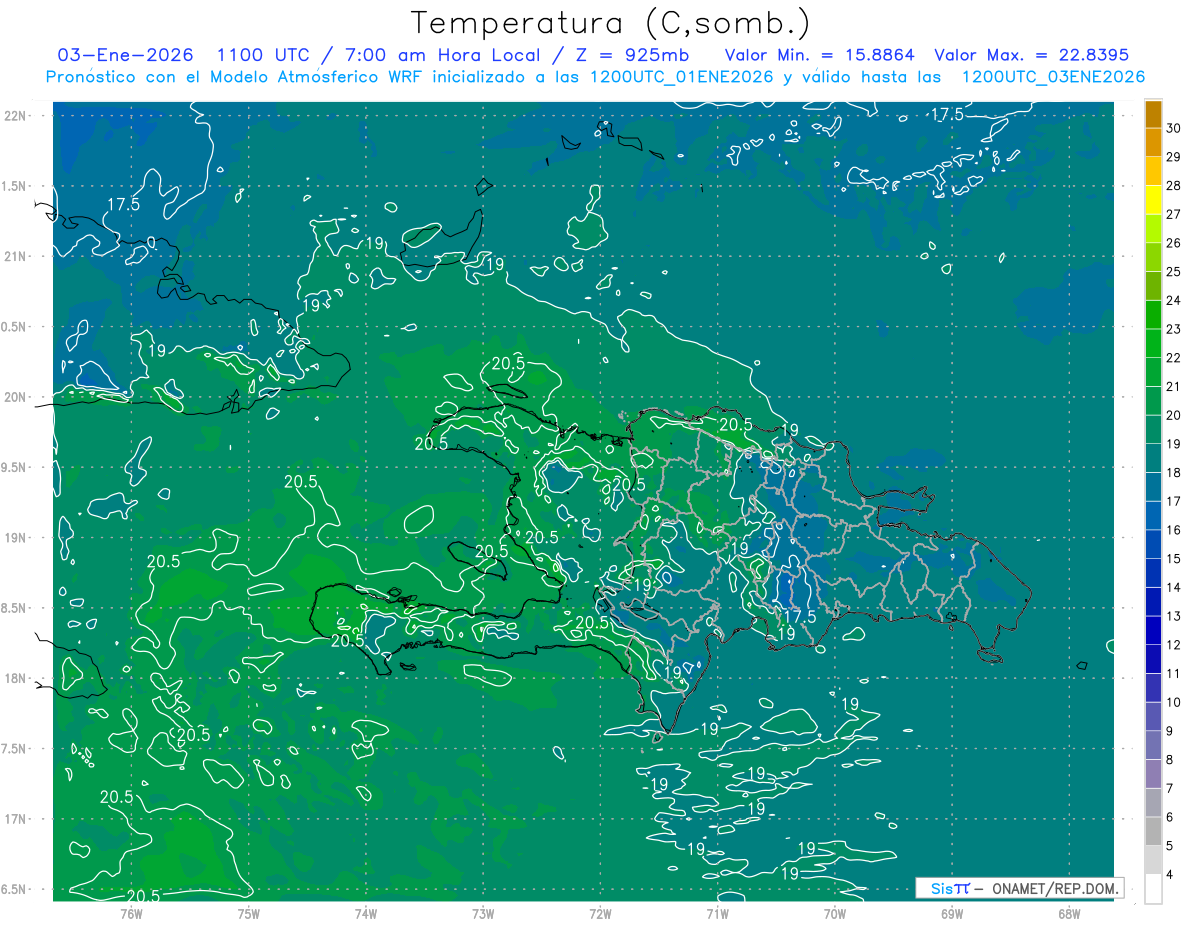Image resolution: width=1200 pixels, height=927 pixels.
Task: Click the color scale label "12"
Action: 1174,645
